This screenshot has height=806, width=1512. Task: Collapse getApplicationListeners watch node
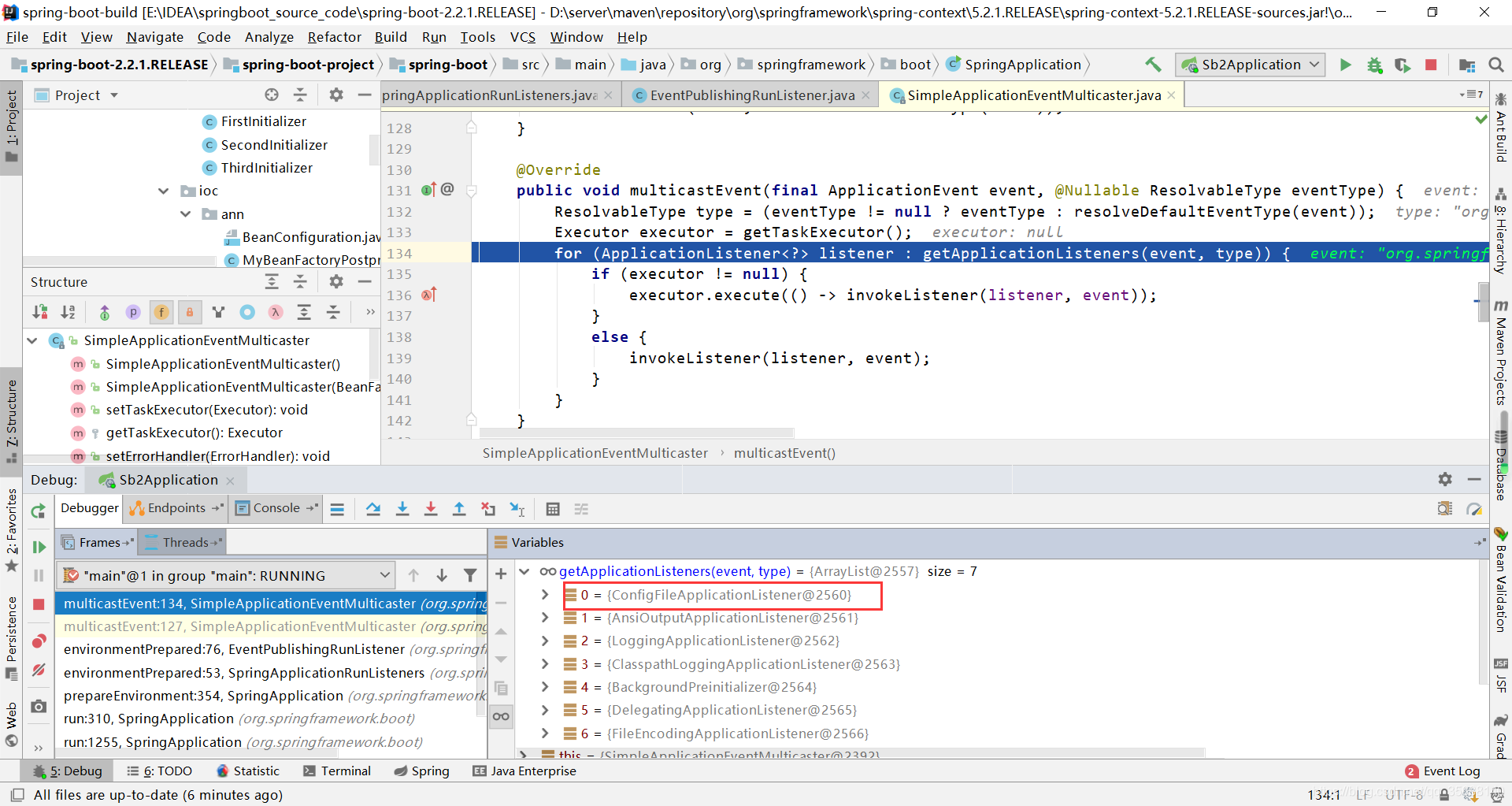(524, 571)
